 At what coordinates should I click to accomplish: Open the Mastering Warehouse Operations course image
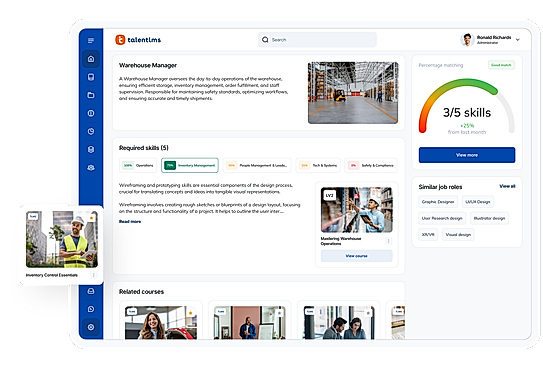357,210
